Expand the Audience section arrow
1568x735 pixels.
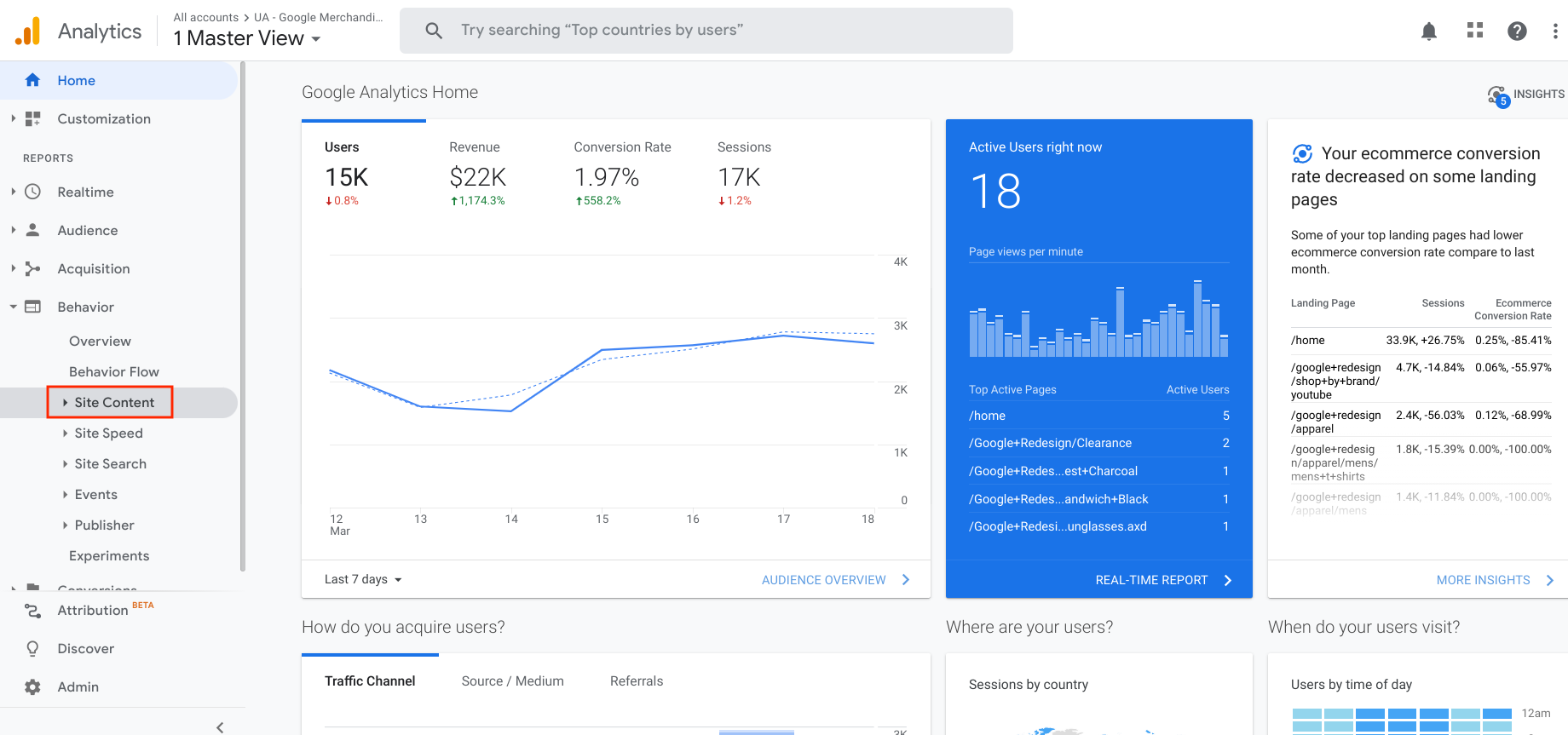pyautogui.click(x=13, y=230)
